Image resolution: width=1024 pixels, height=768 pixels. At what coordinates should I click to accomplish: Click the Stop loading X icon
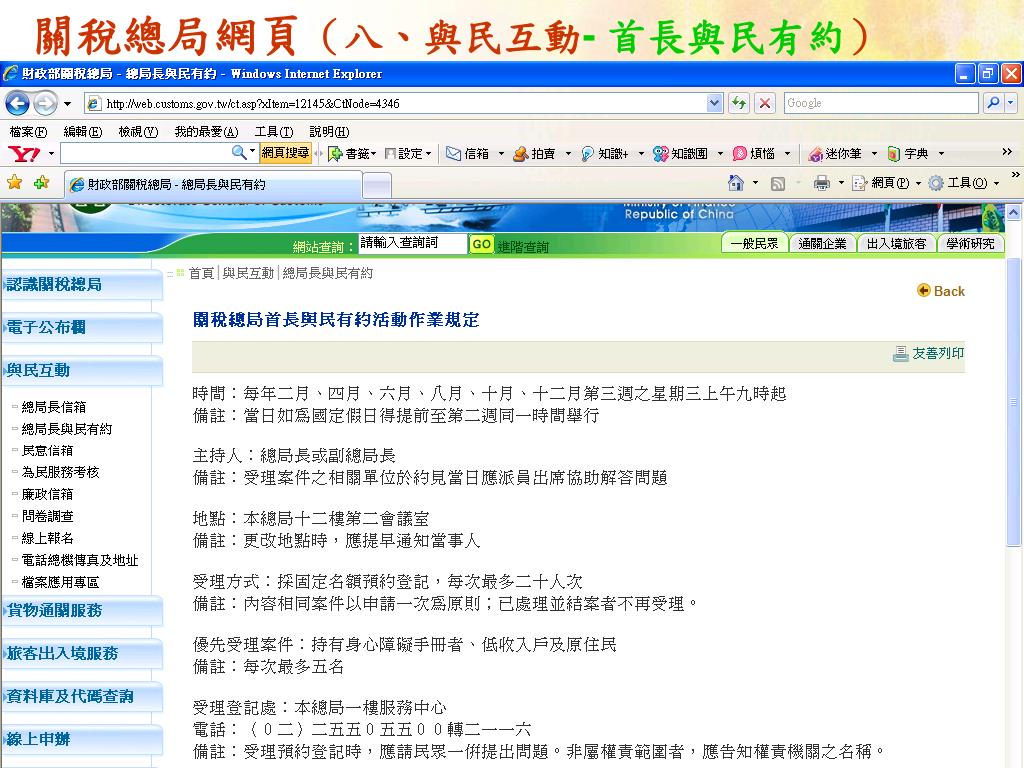click(x=765, y=103)
